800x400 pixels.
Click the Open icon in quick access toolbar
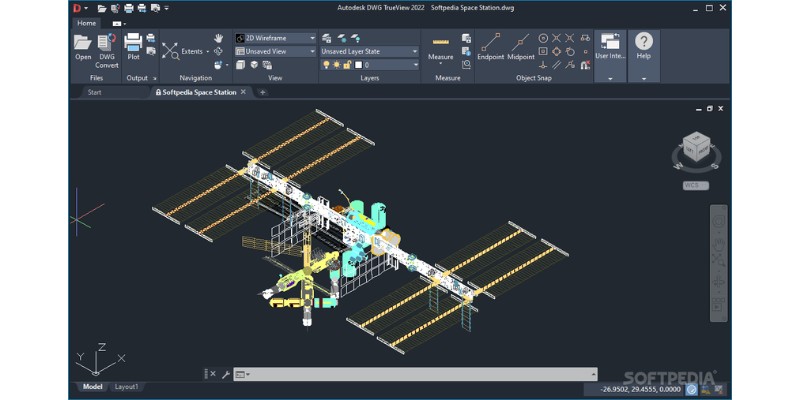click(x=102, y=8)
